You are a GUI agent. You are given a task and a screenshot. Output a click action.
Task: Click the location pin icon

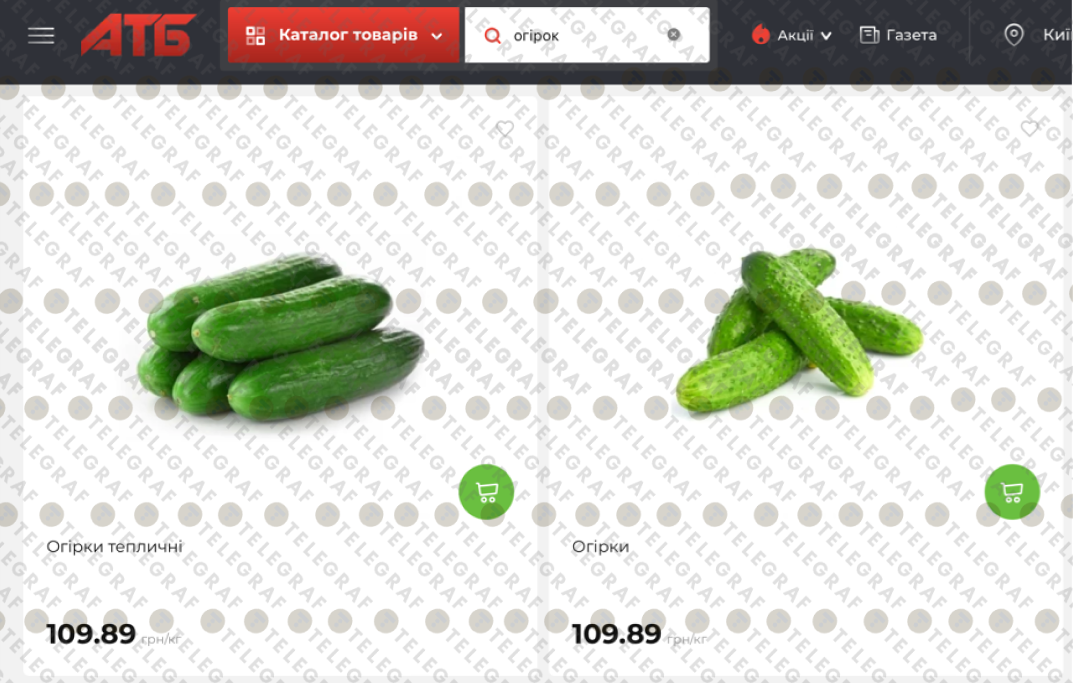pos(1013,34)
